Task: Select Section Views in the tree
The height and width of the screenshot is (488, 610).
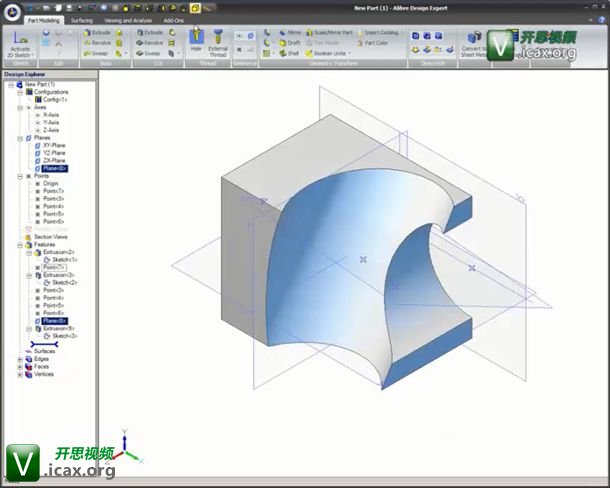Action: point(51,237)
